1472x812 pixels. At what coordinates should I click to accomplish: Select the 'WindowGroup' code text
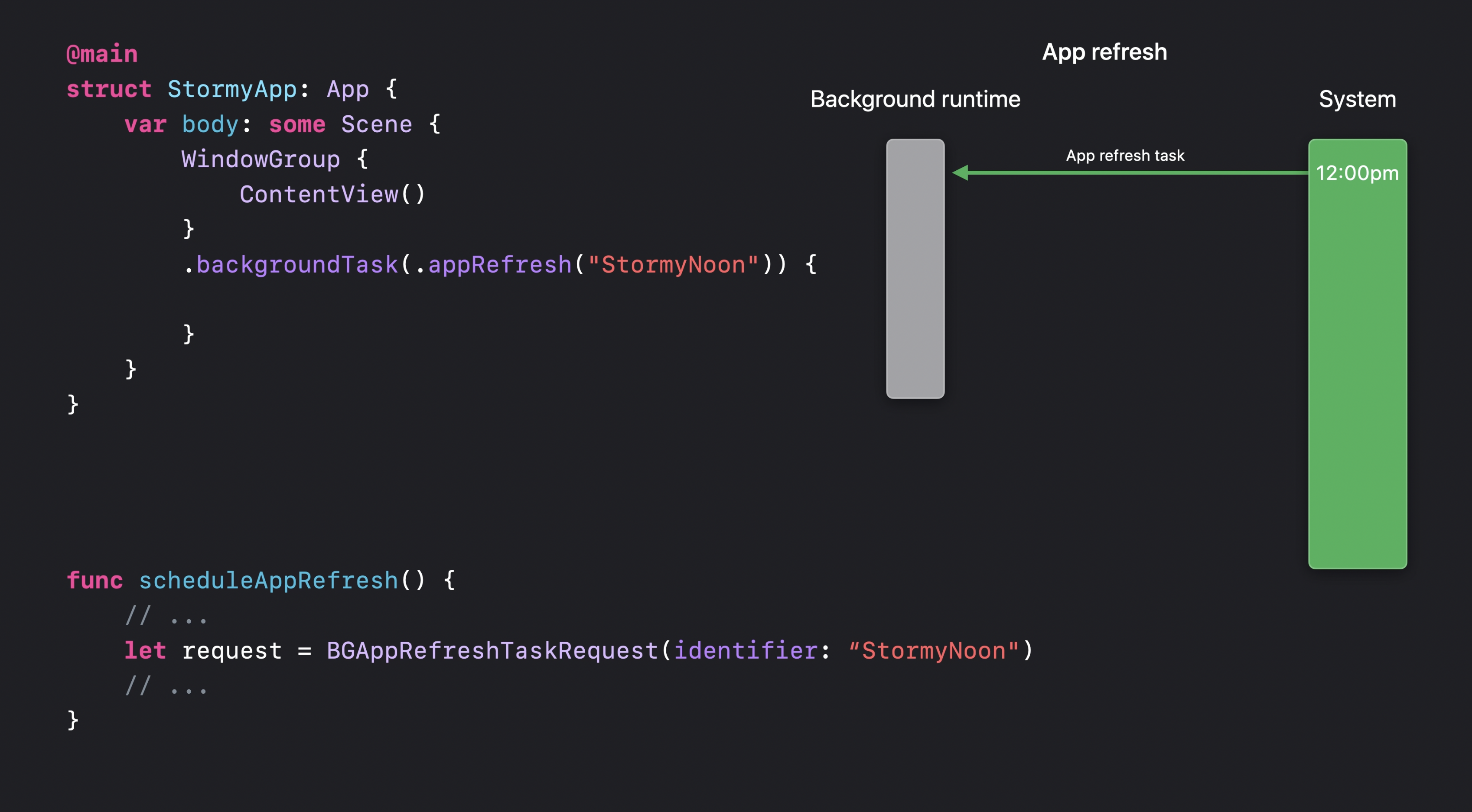pos(261,159)
